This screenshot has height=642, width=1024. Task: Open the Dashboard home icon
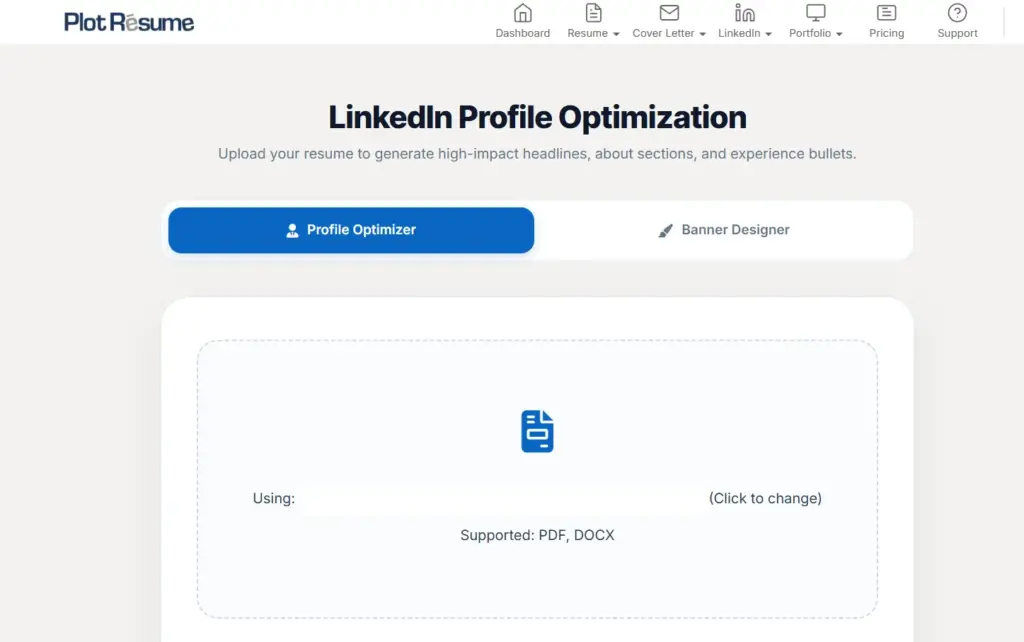(x=523, y=14)
